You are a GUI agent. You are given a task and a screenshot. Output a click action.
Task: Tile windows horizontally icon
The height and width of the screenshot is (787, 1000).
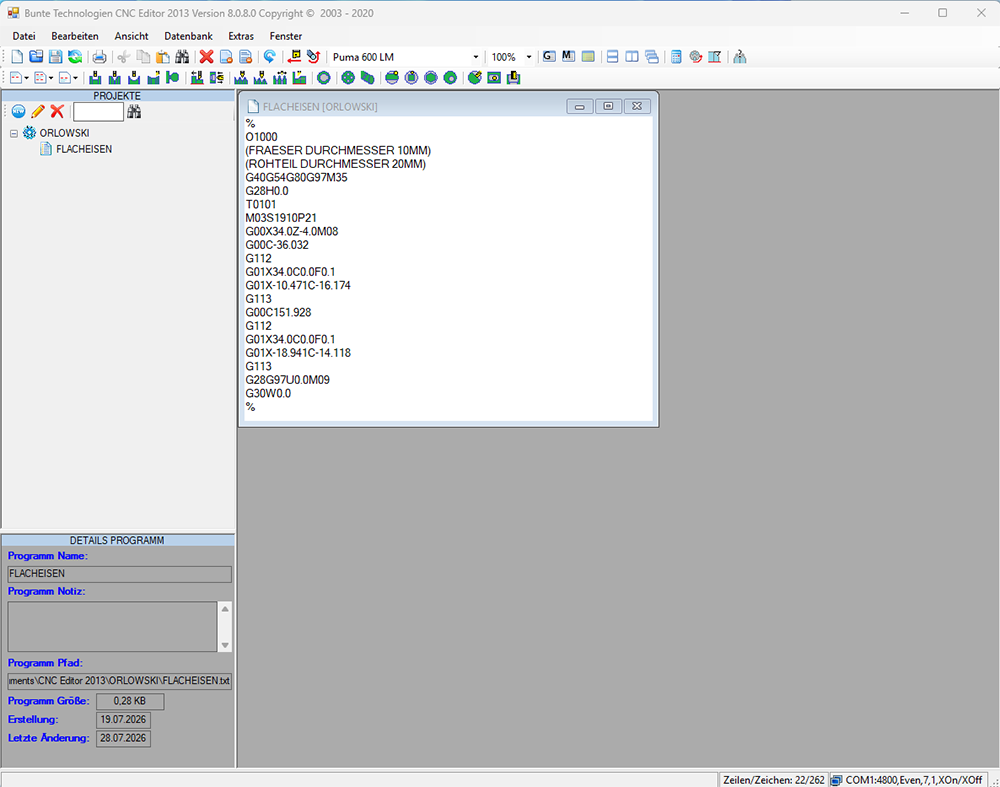612,57
